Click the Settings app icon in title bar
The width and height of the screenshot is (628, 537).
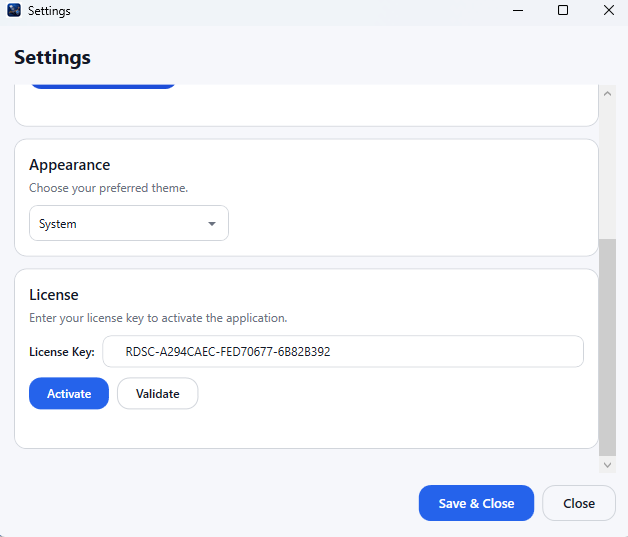[x=14, y=10]
